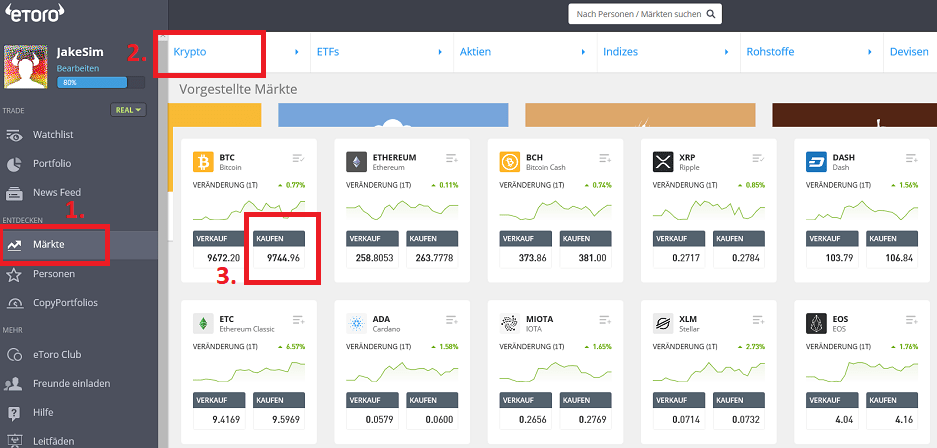Click the 80% profile progress bar

click(x=101, y=82)
